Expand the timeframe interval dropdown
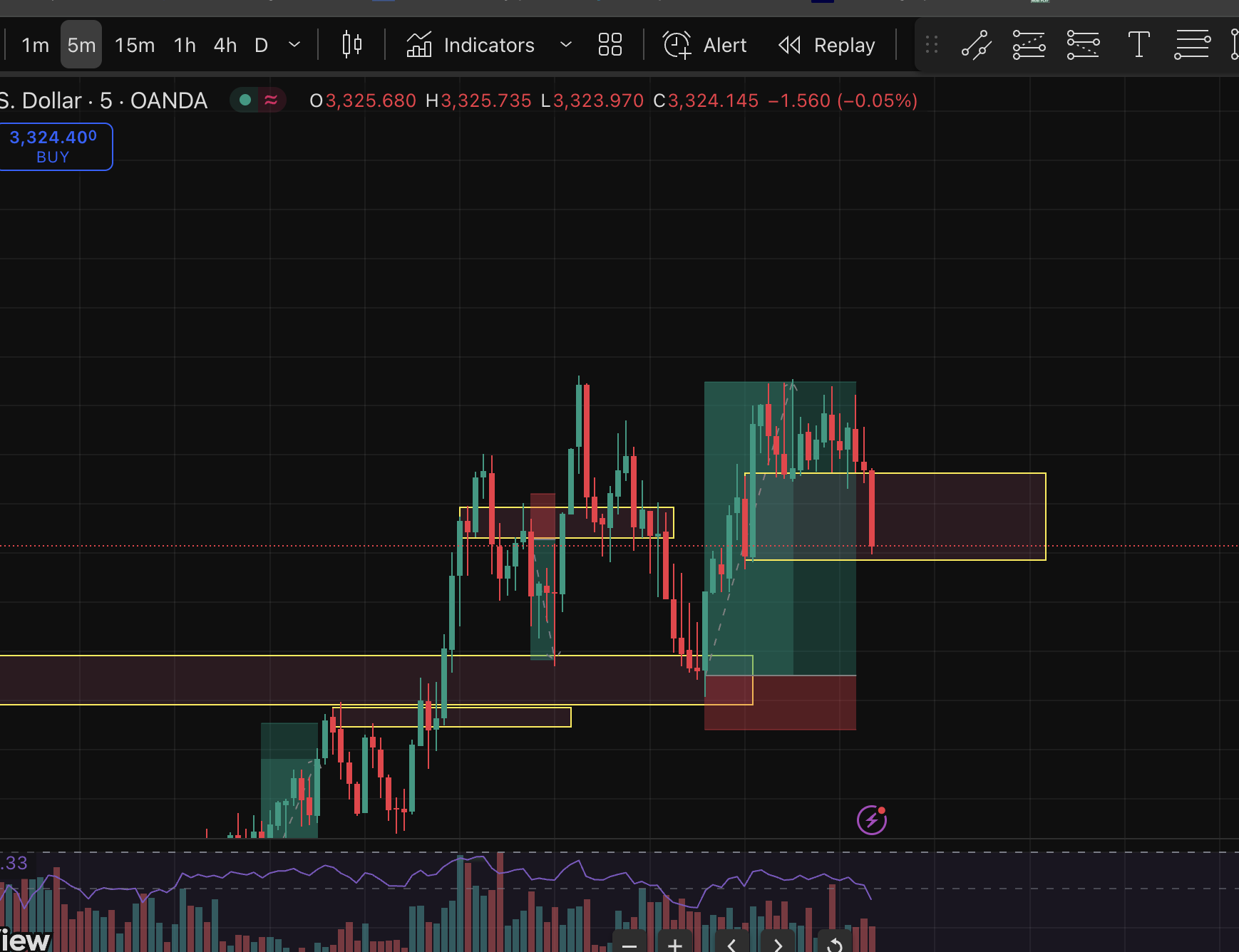Image resolution: width=1239 pixels, height=952 pixels. tap(294, 45)
